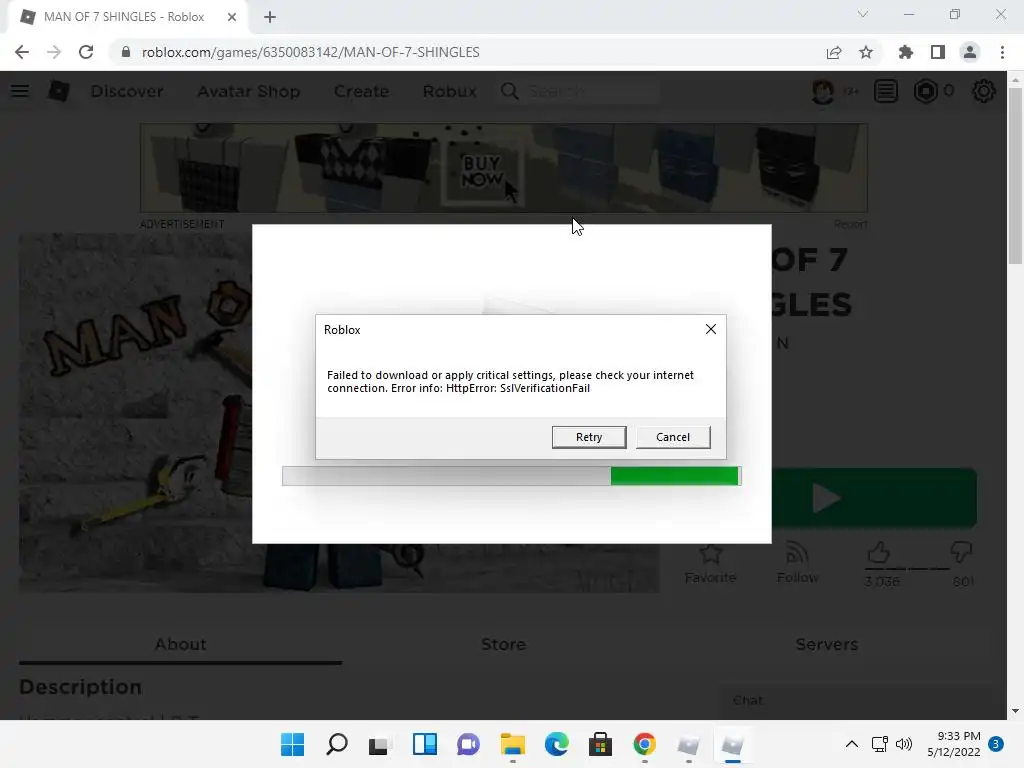
Task: Upvote the game with thumbs up
Action: point(879,553)
